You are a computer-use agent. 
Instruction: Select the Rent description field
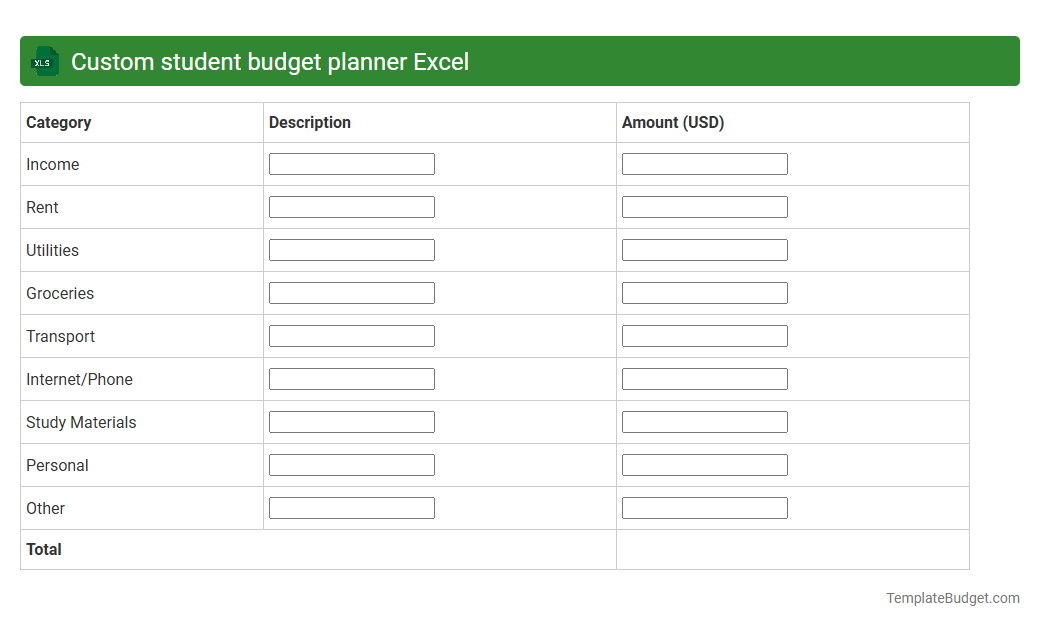click(351, 206)
